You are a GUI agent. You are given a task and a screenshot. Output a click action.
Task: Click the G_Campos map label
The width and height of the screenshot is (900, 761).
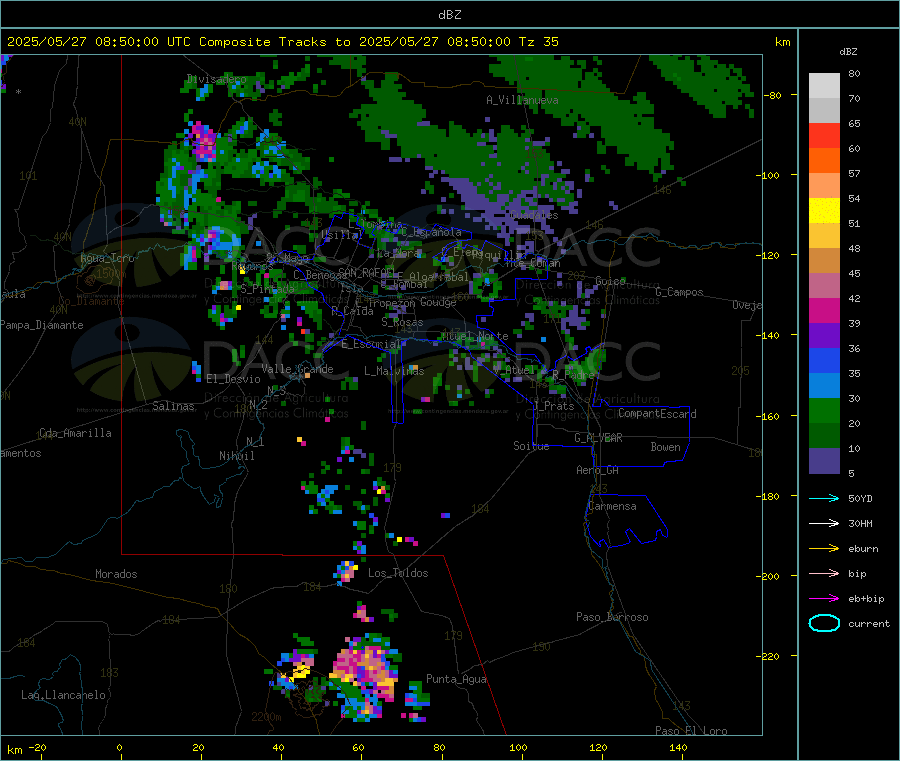[x=679, y=292]
